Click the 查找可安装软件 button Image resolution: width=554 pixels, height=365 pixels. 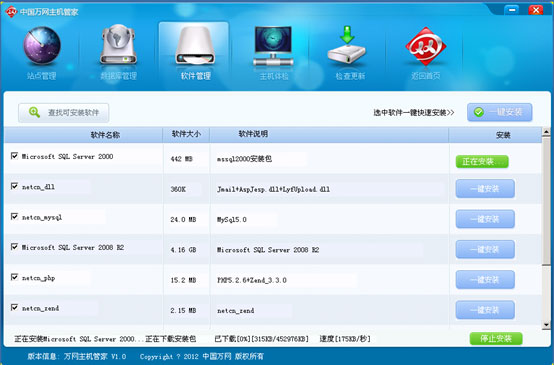[64, 113]
